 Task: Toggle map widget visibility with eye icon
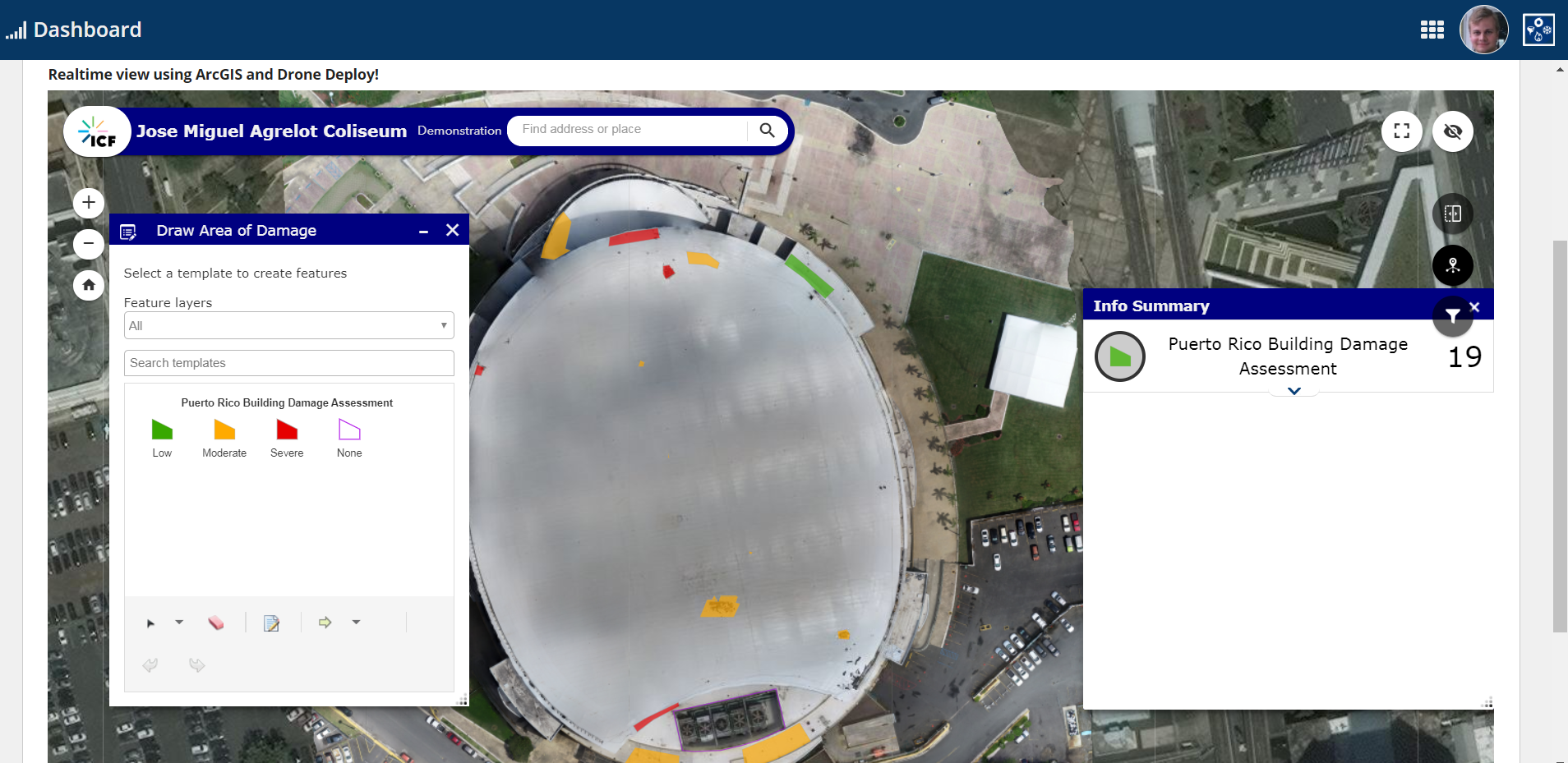click(x=1453, y=131)
